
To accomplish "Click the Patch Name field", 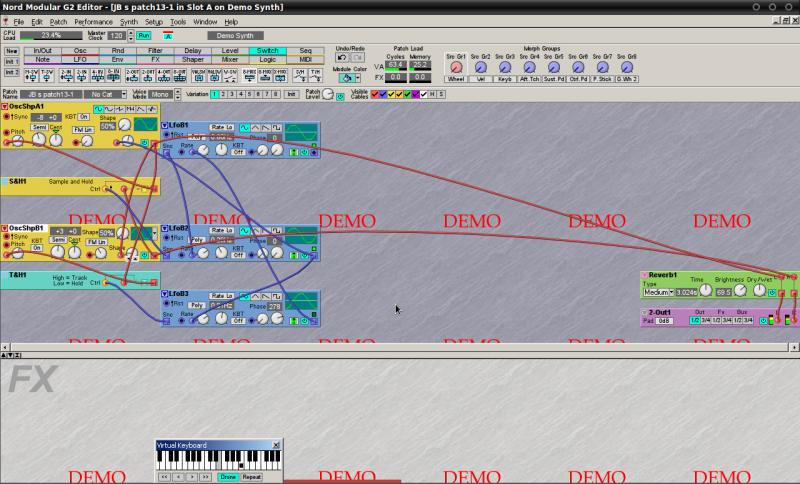I will click(x=51, y=94).
